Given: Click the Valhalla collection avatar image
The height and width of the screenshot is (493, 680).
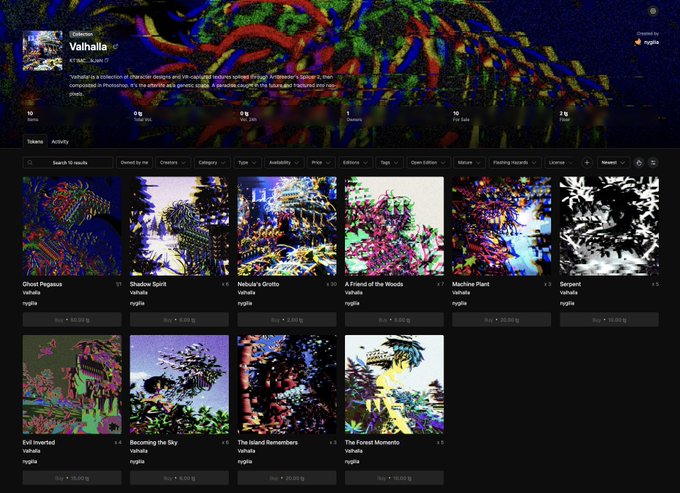Looking at the screenshot, I should (42, 51).
